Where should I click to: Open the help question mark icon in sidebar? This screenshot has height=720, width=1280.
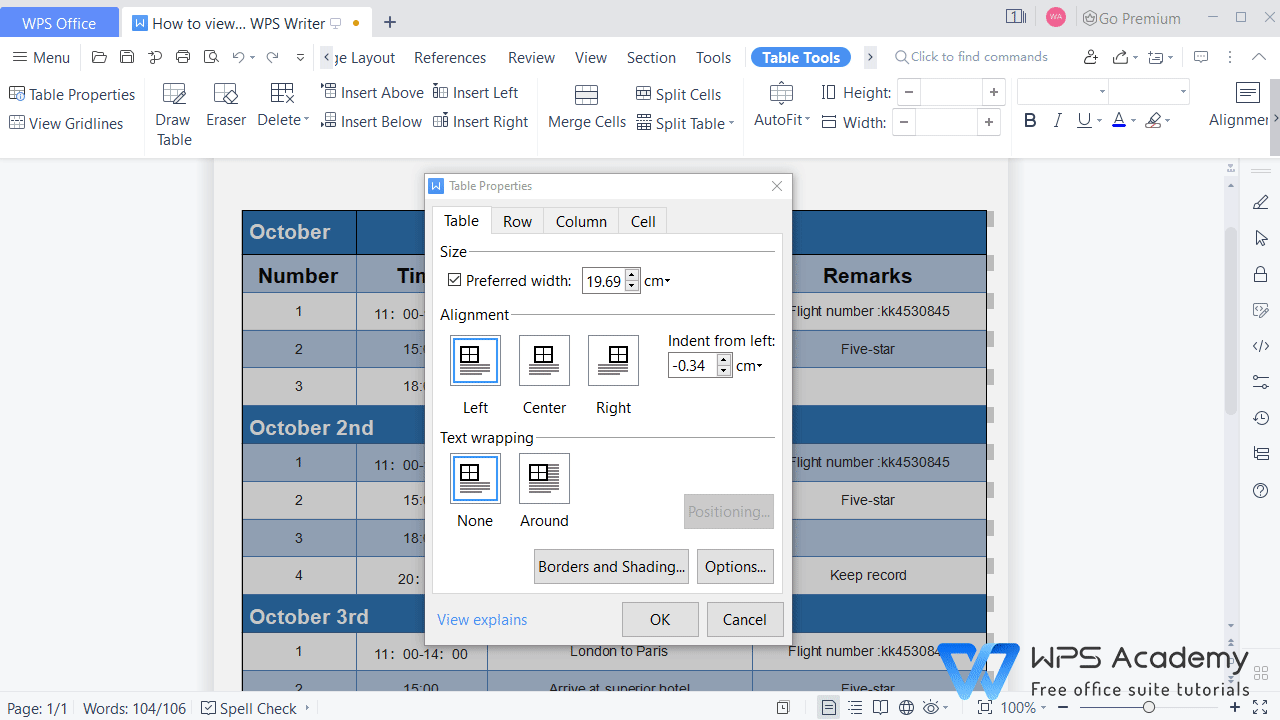point(1261,490)
